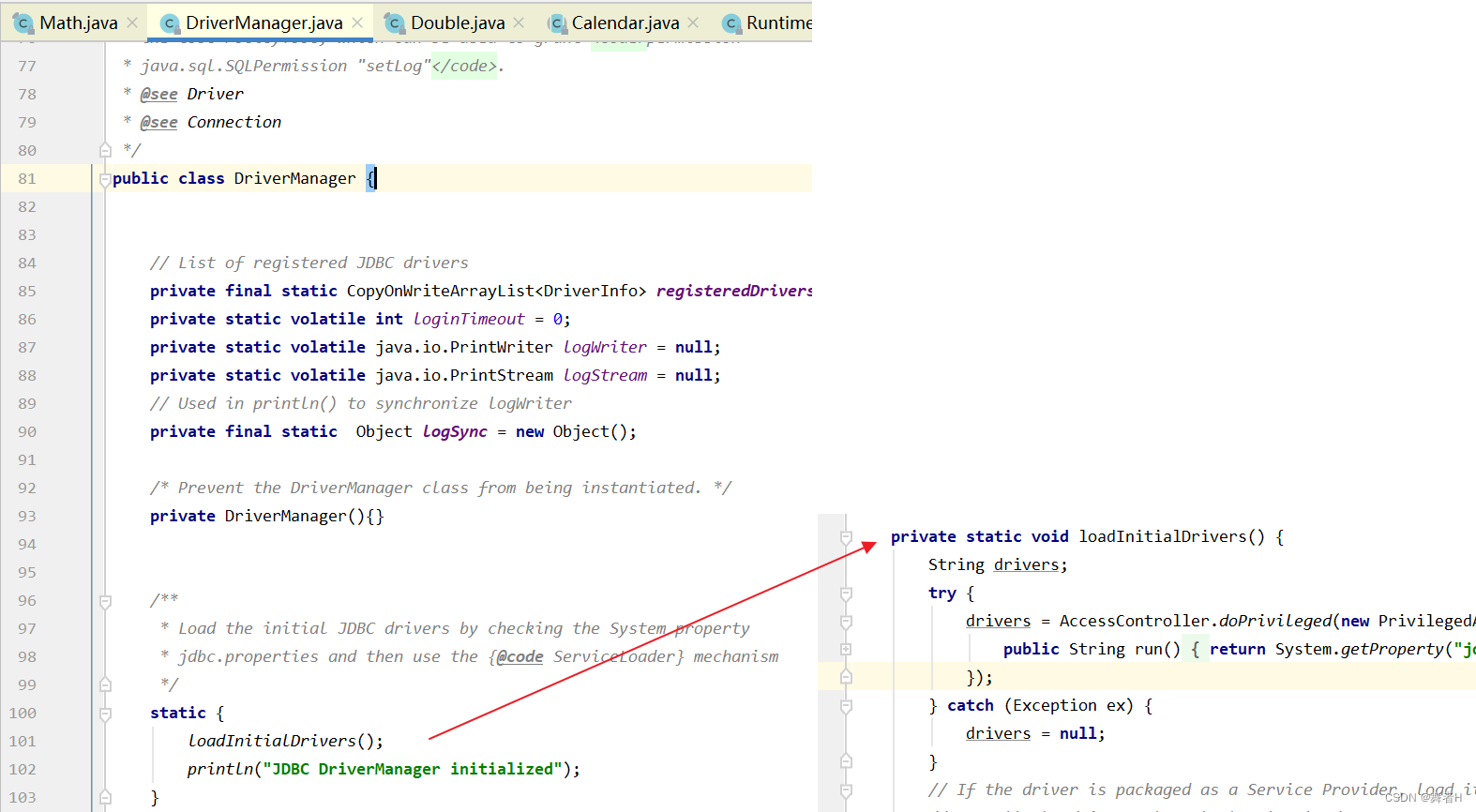Collapse the loadInitialDrivers method fold marker
The height and width of the screenshot is (812, 1476).
tap(846, 536)
